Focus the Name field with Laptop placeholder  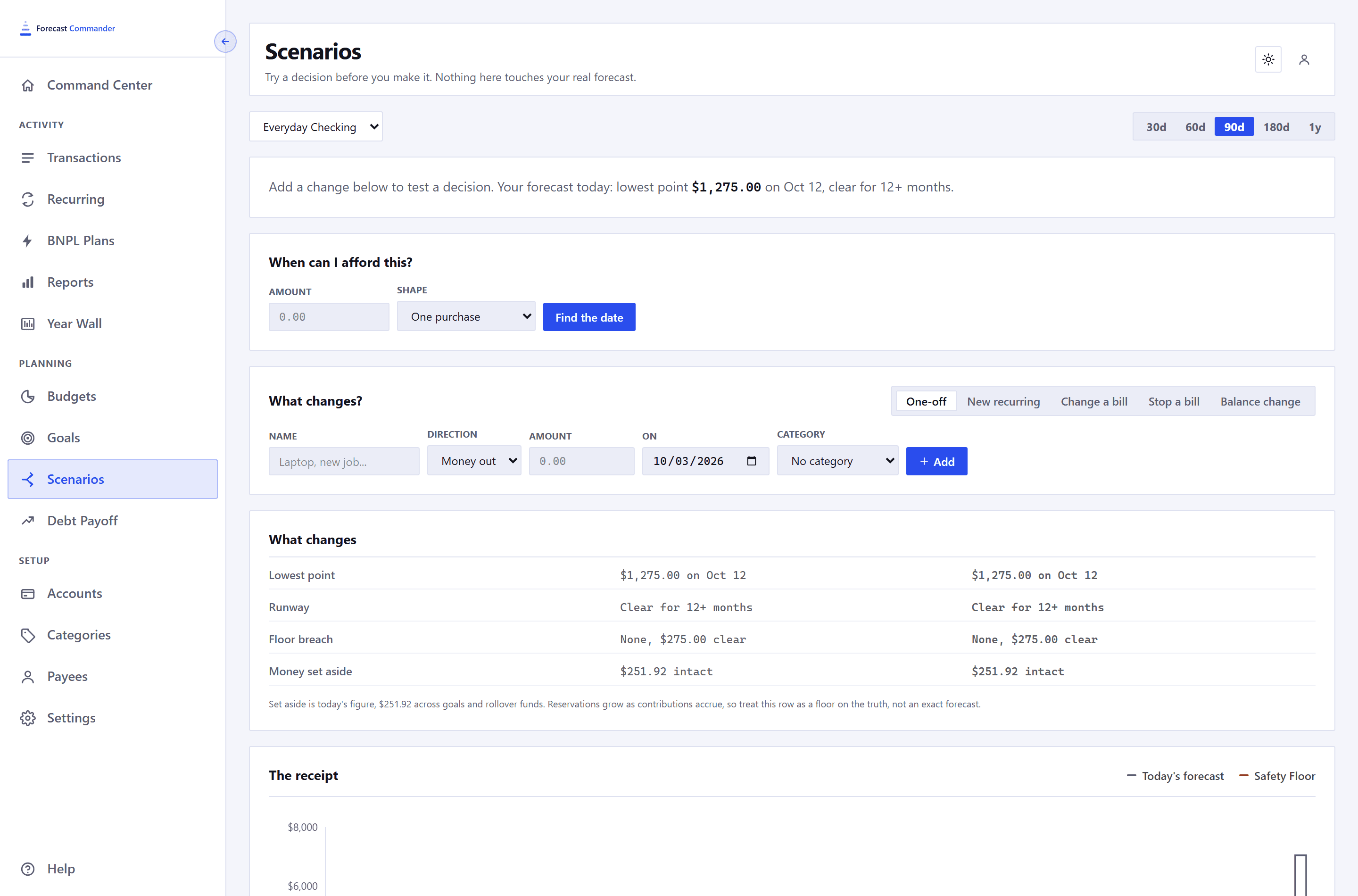344,461
